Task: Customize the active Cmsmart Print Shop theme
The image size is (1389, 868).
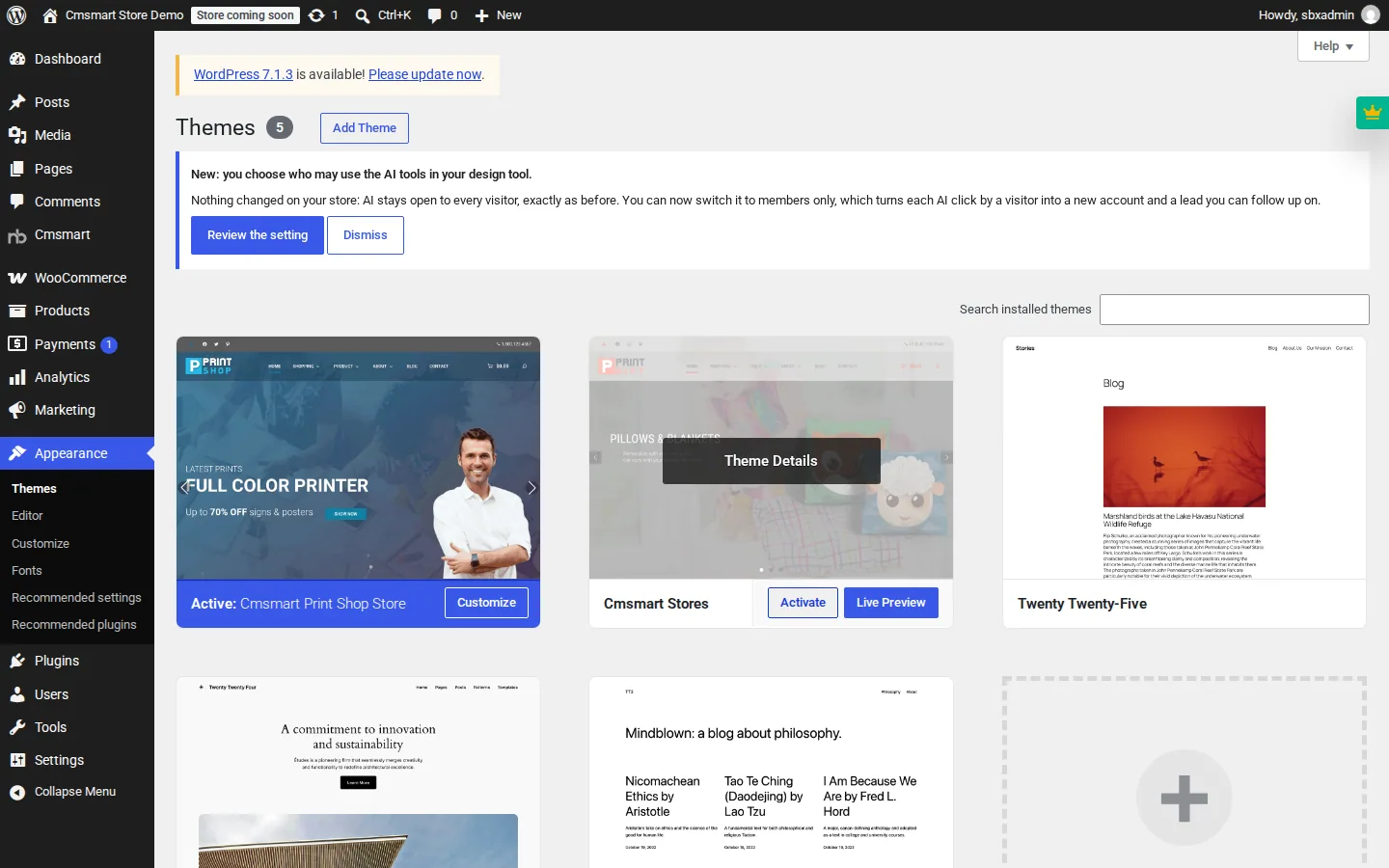Action: [x=486, y=603]
